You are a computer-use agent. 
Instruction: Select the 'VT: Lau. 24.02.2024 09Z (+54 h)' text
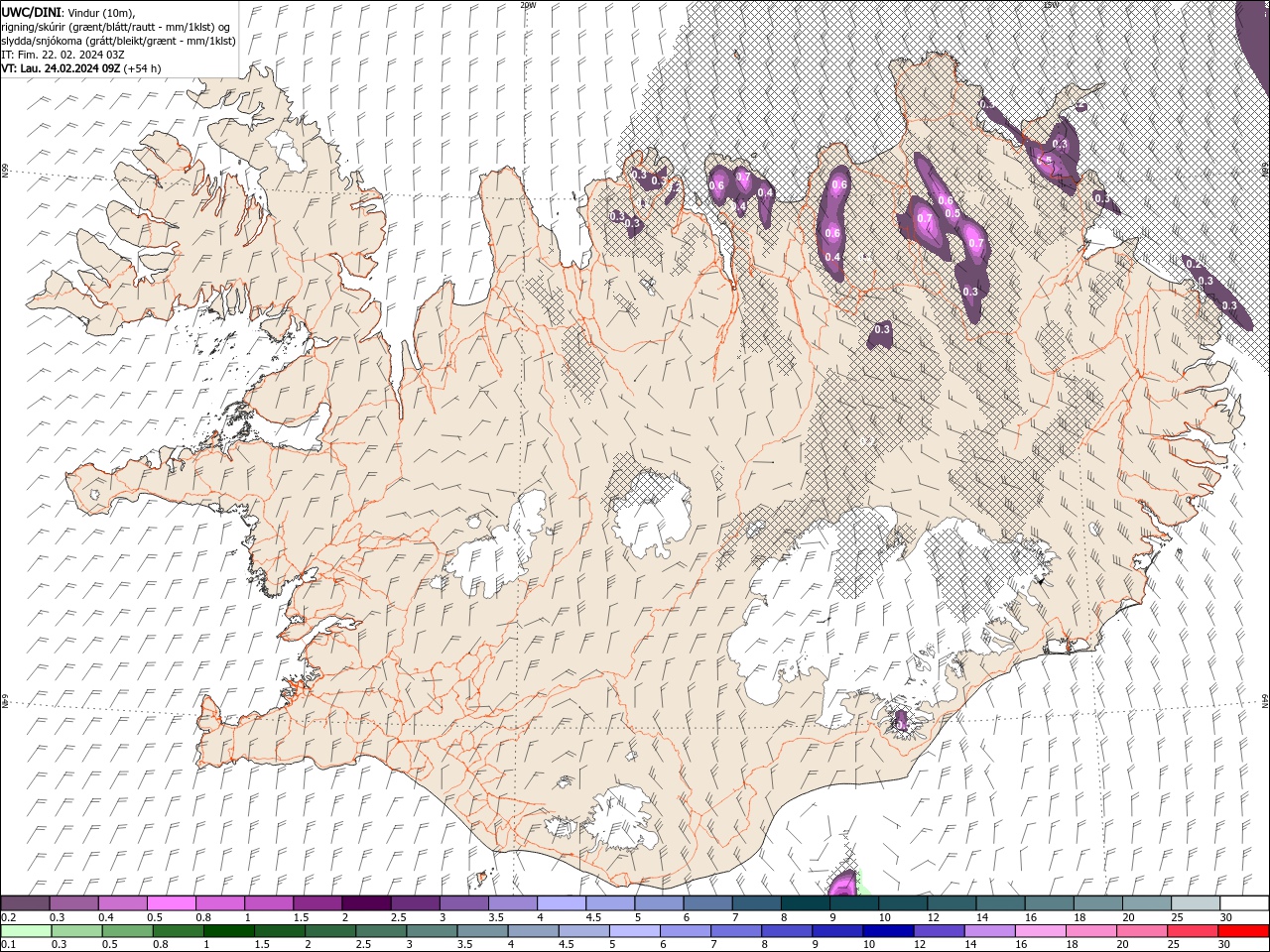tap(81, 68)
